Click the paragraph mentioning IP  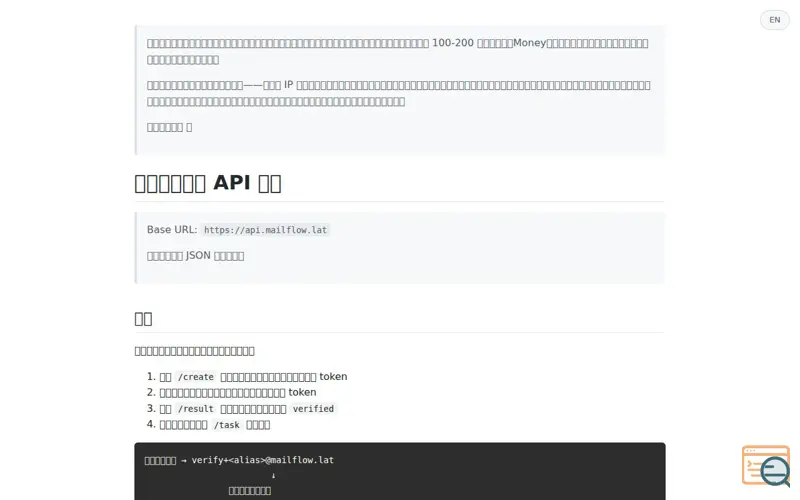pos(398,93)
